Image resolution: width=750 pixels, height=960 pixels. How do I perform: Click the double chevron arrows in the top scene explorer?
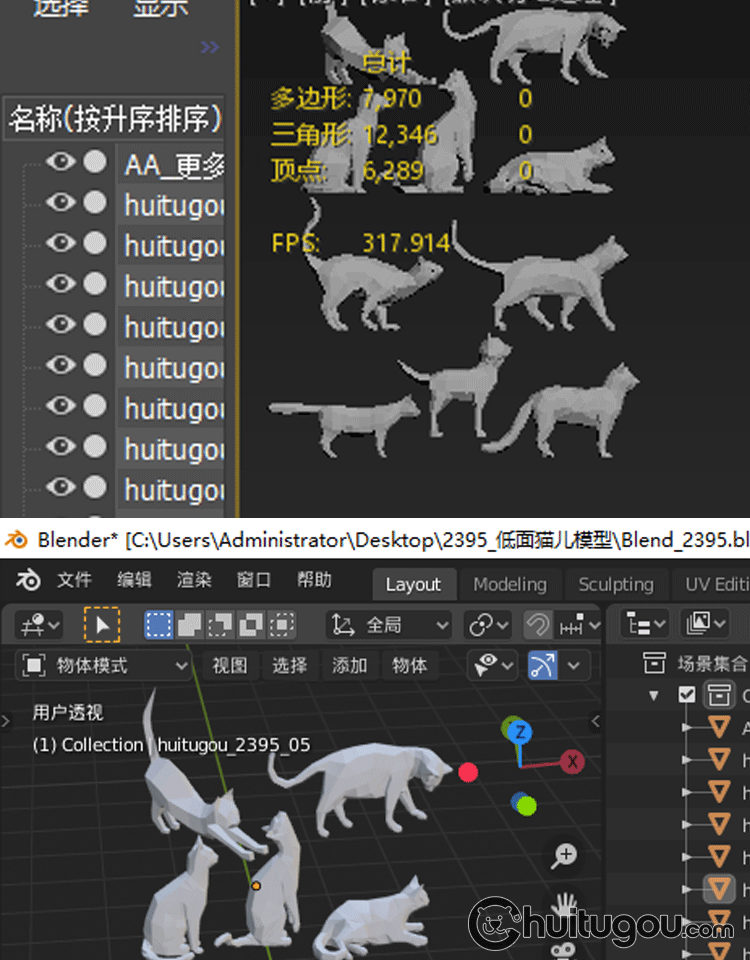tap(209, 47)
